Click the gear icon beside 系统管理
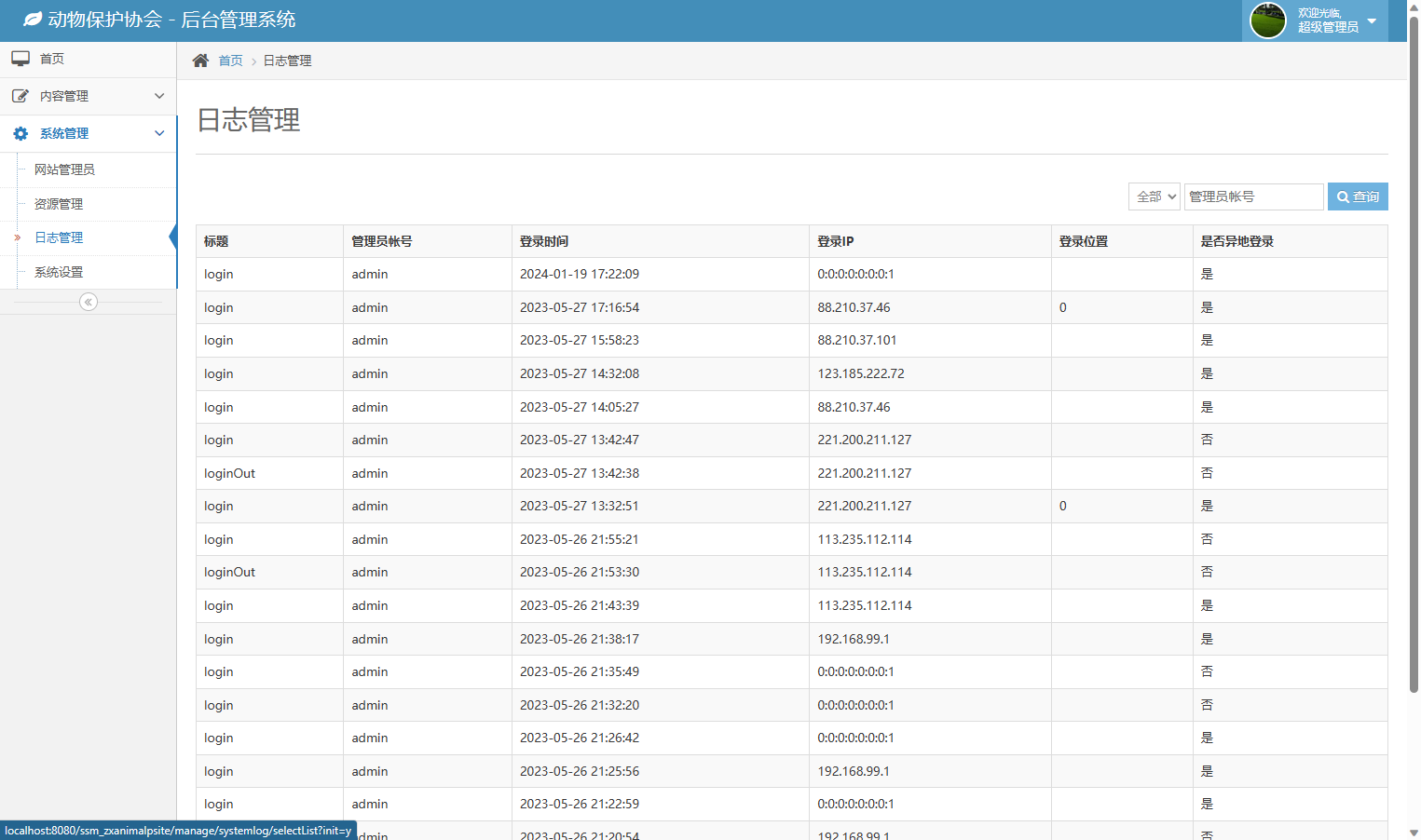Screen dimensions: 1421x840 point(20,134)
